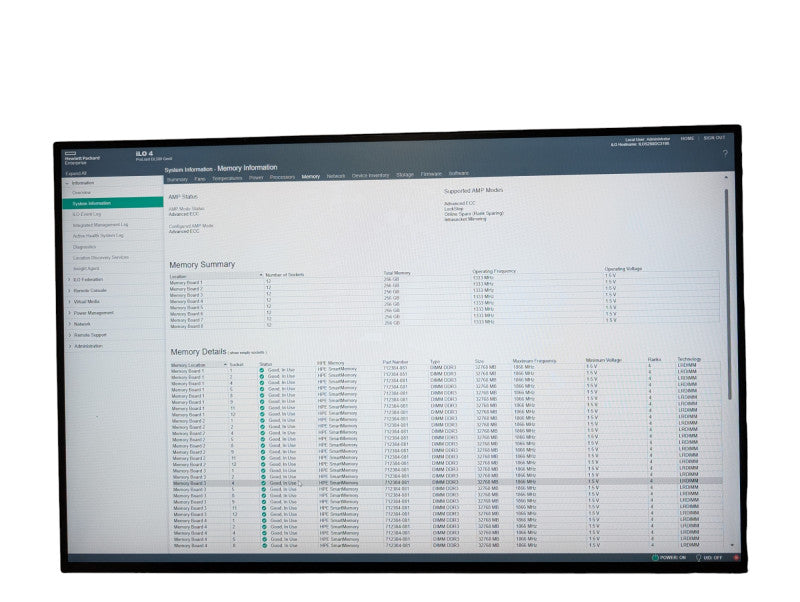Viewport: 800px width, 602px height.
Task: Expand the Power Management section
Action: point(70,313)
